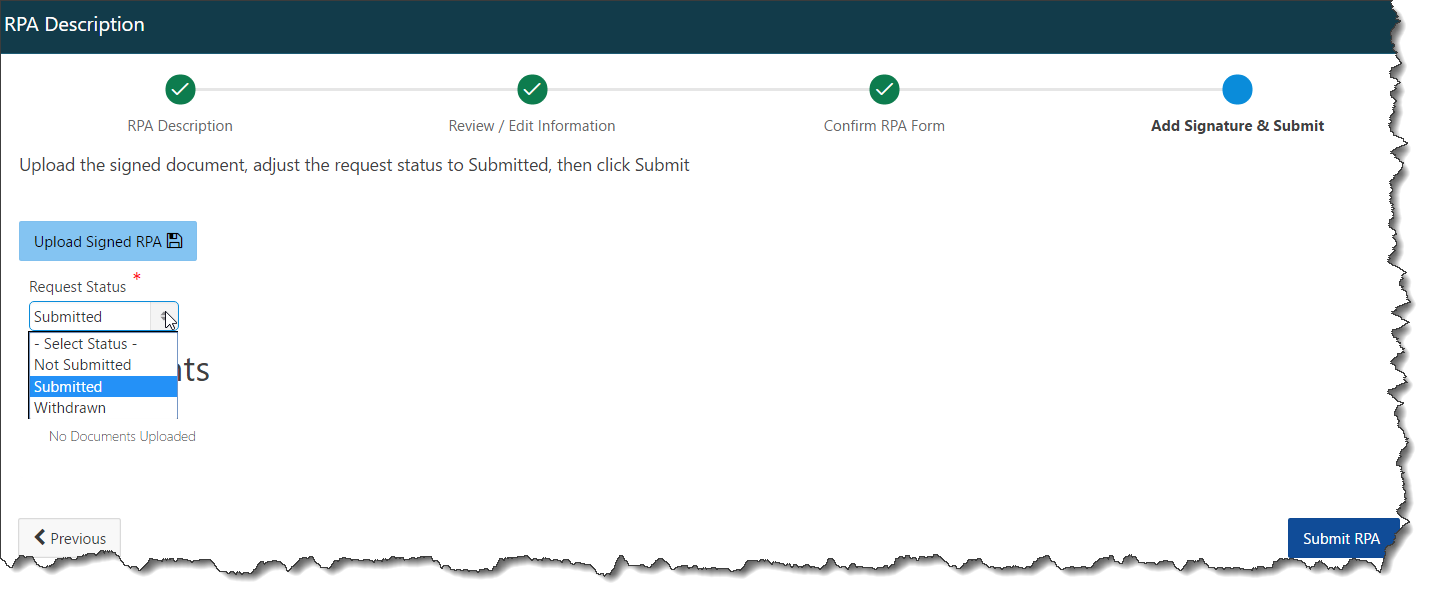1432x598 pixels.
Task: Pick the highlighted 'Submitted' option
Action: coord(103,387)
